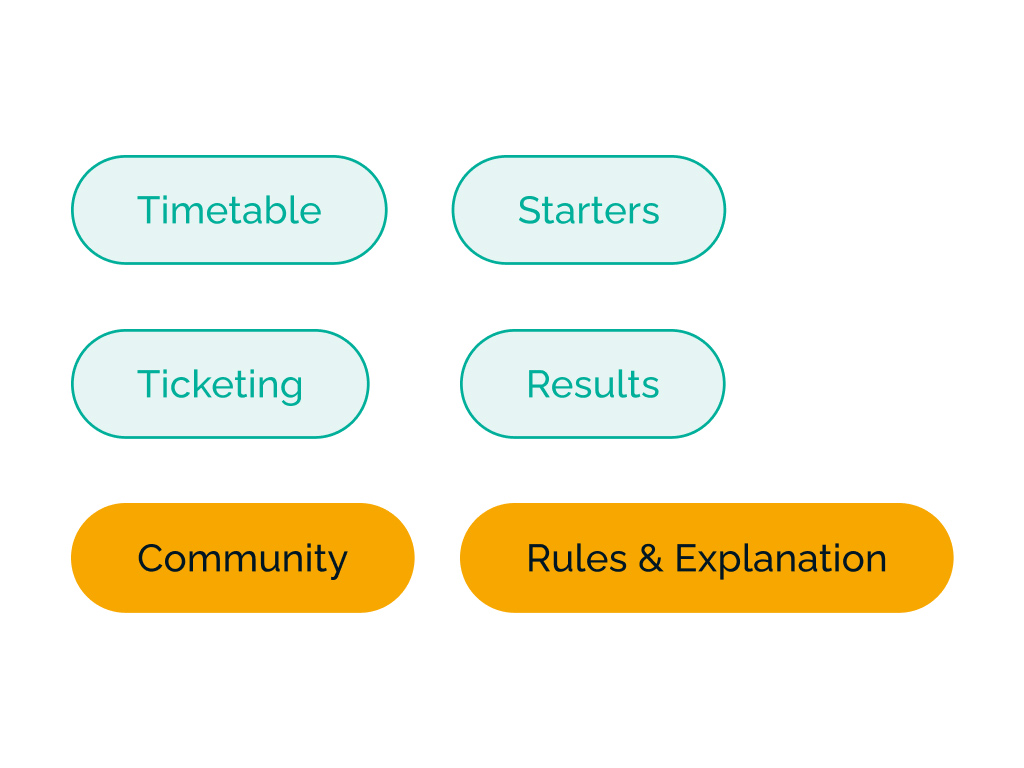Choose the Ticketing category chip

220,384
